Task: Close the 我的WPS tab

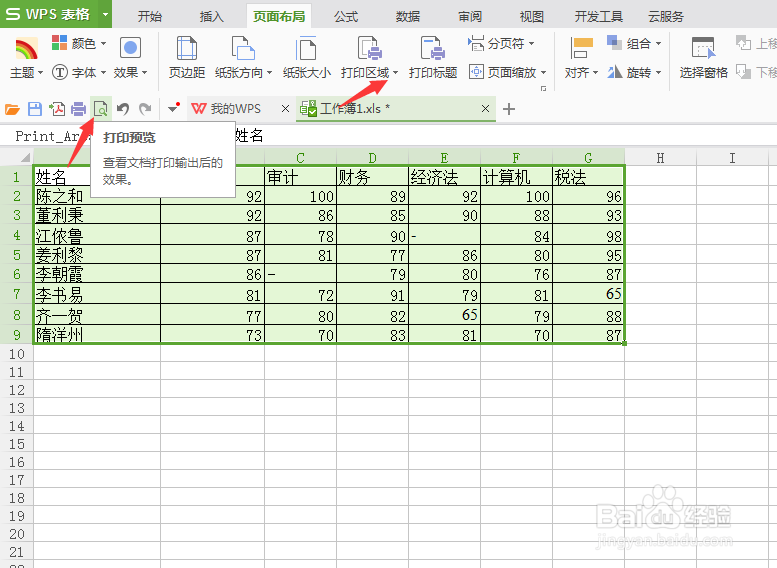Action: click(x=285, y=109)
